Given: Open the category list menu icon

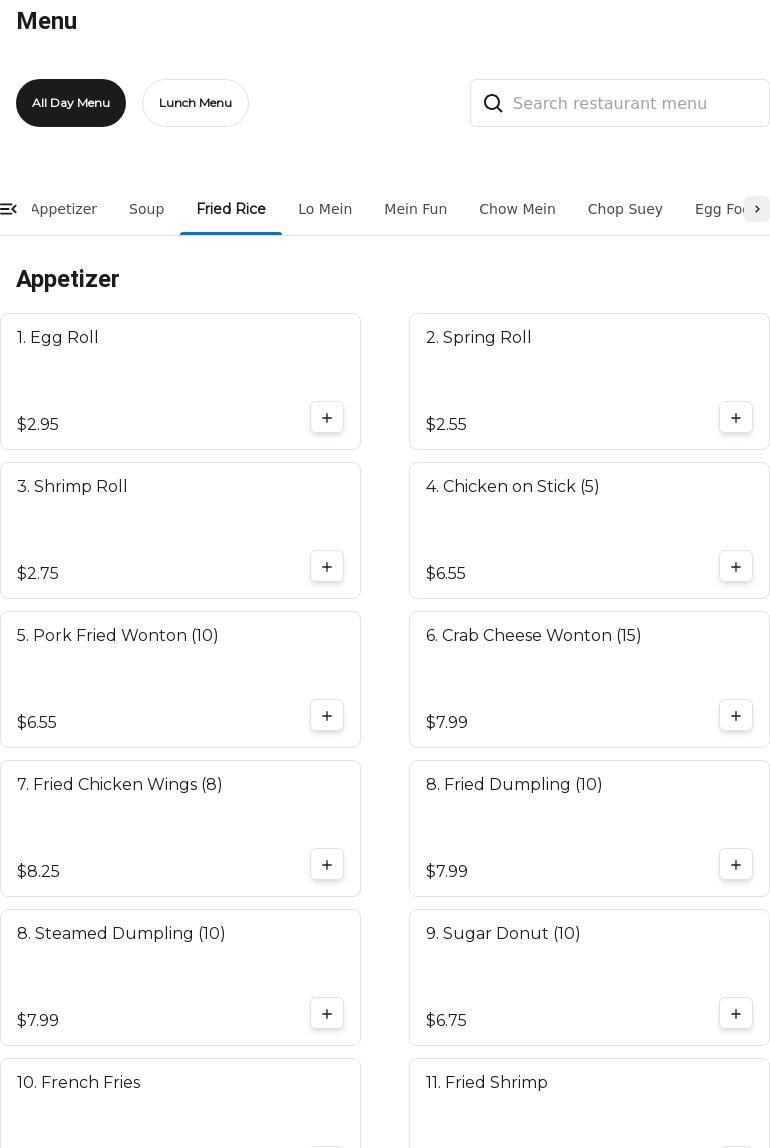Looking at the screenshot, I should pos(9,209).
